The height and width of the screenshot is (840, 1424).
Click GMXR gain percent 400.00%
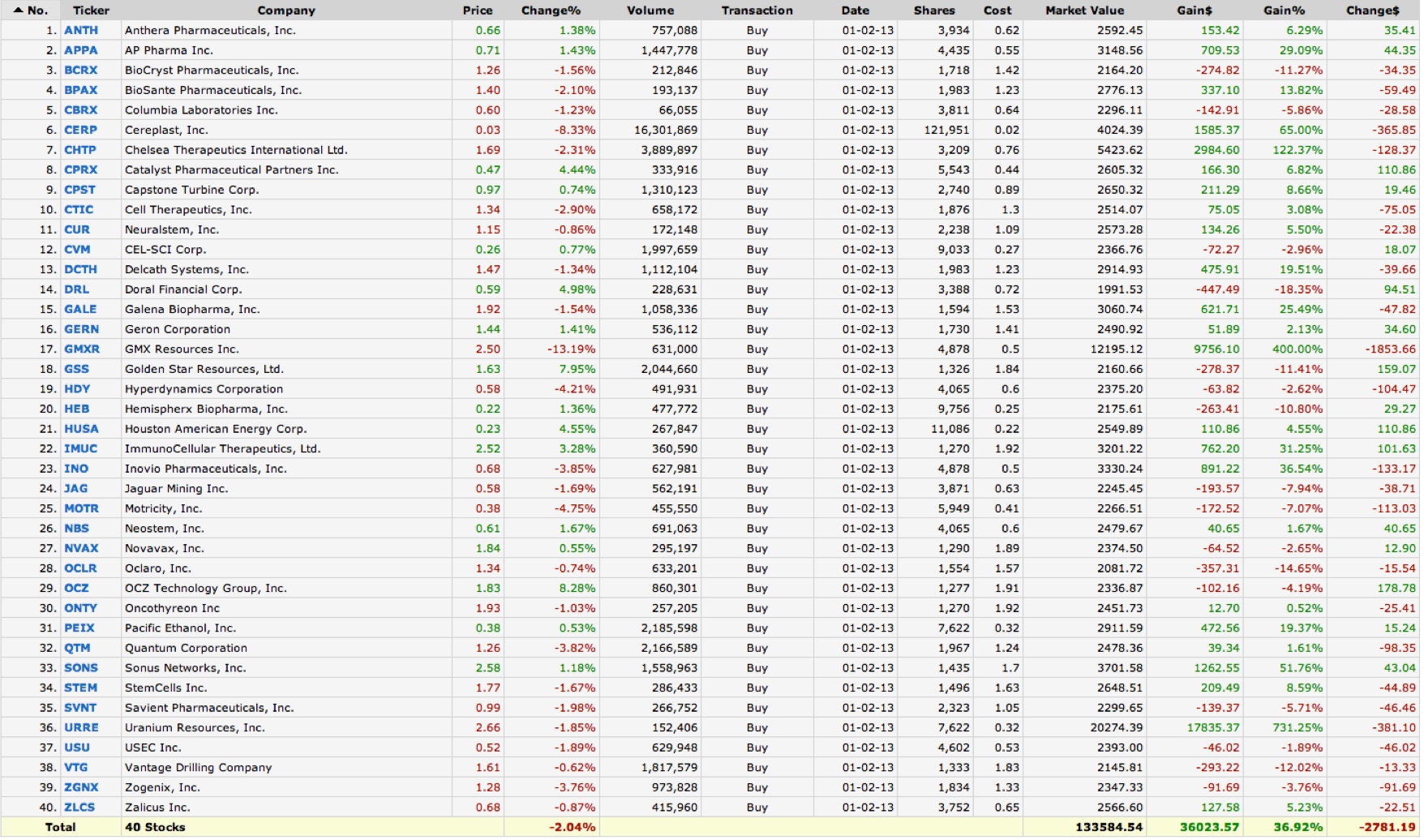1296,349
